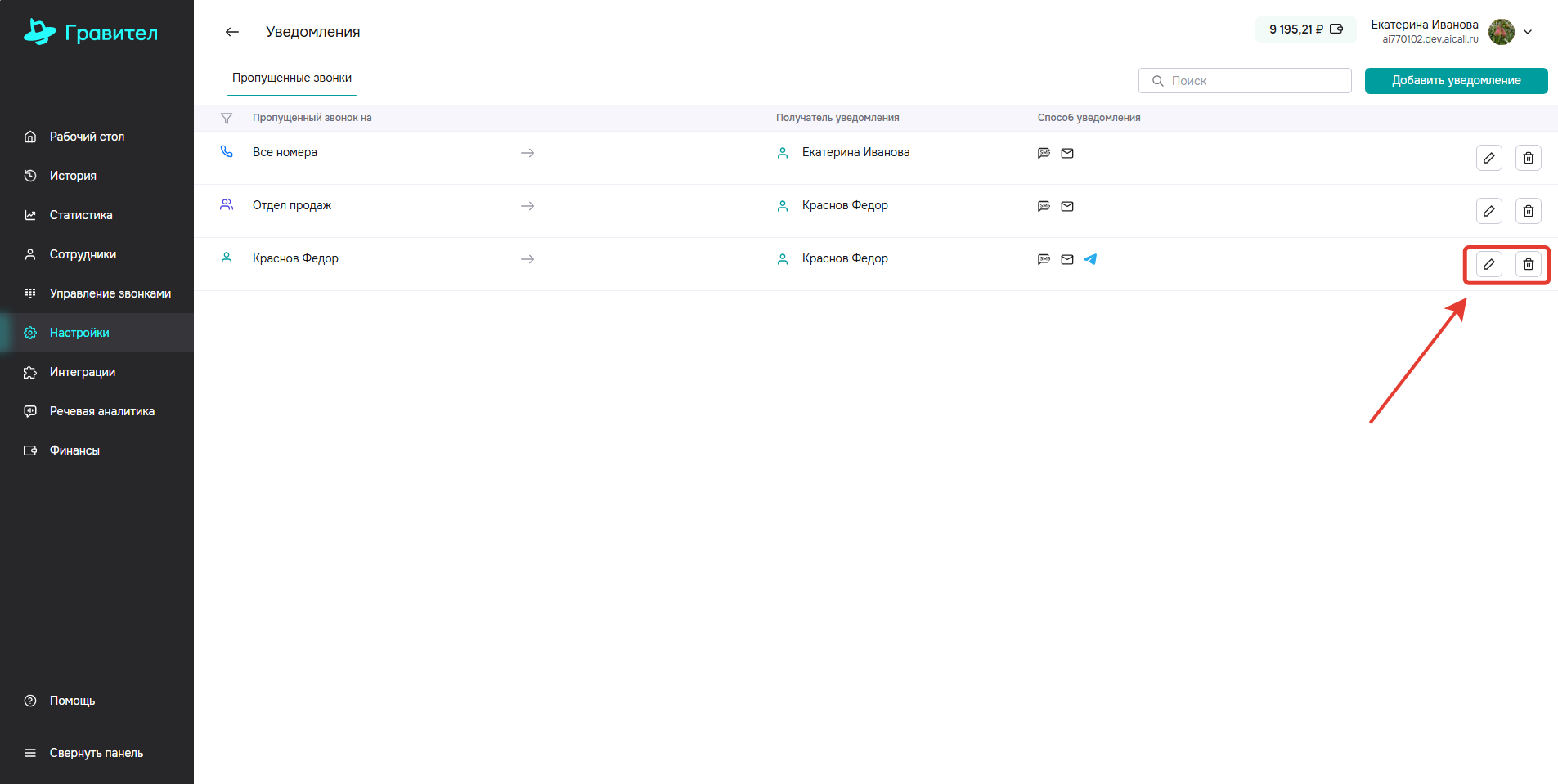Click the Гравител logo
1558x784 pixels.
coord(91,33)
